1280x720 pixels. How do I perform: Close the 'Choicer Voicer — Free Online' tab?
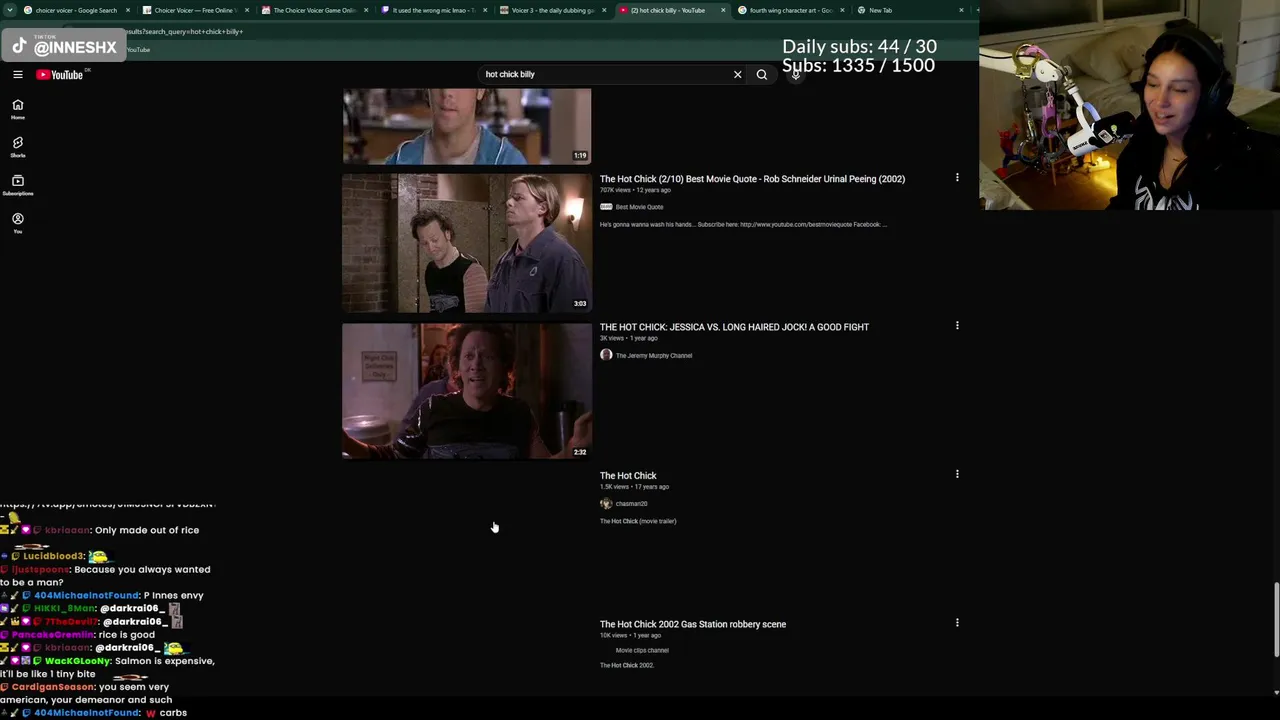coord(247,10)
